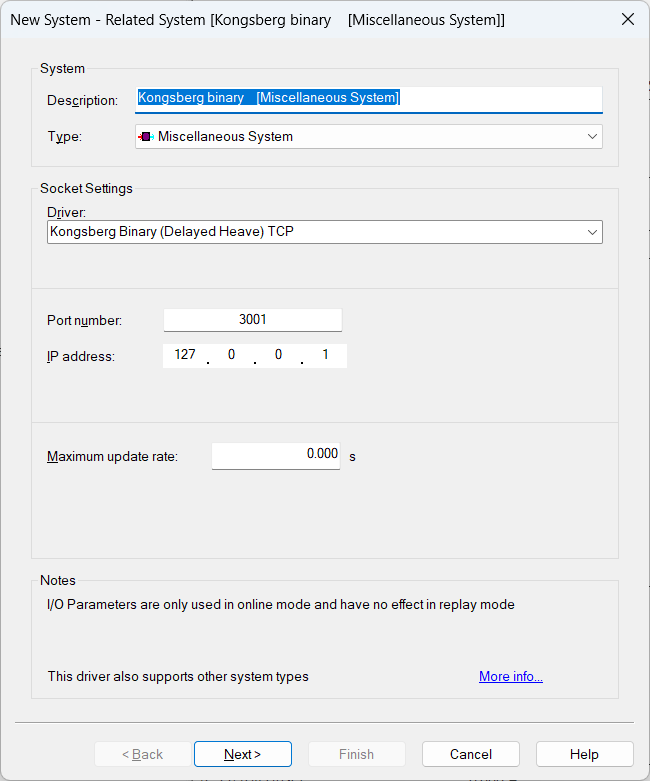Click the Driver label

pos(66,213)
